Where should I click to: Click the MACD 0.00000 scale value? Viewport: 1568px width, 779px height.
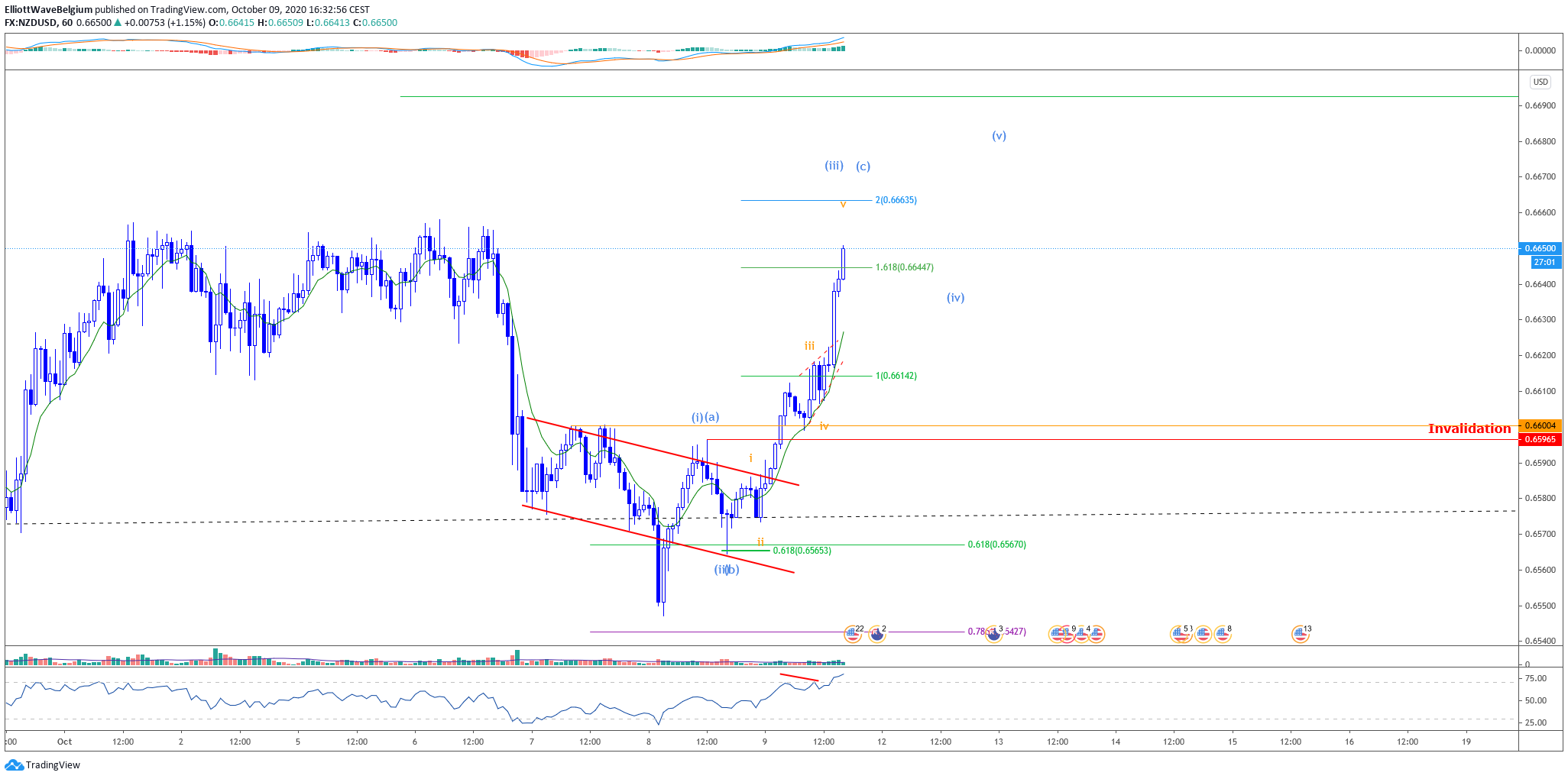coord(1540,50)
